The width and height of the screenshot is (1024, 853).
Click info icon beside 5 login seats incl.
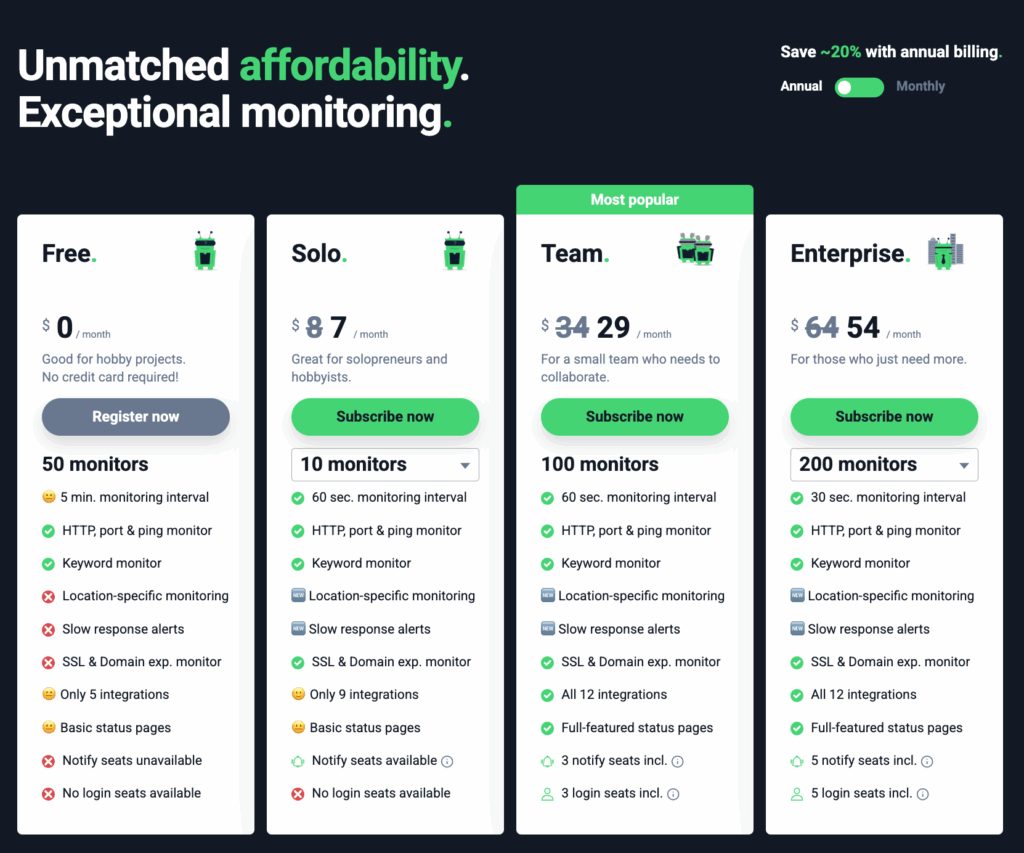click(x=923, y=794)
